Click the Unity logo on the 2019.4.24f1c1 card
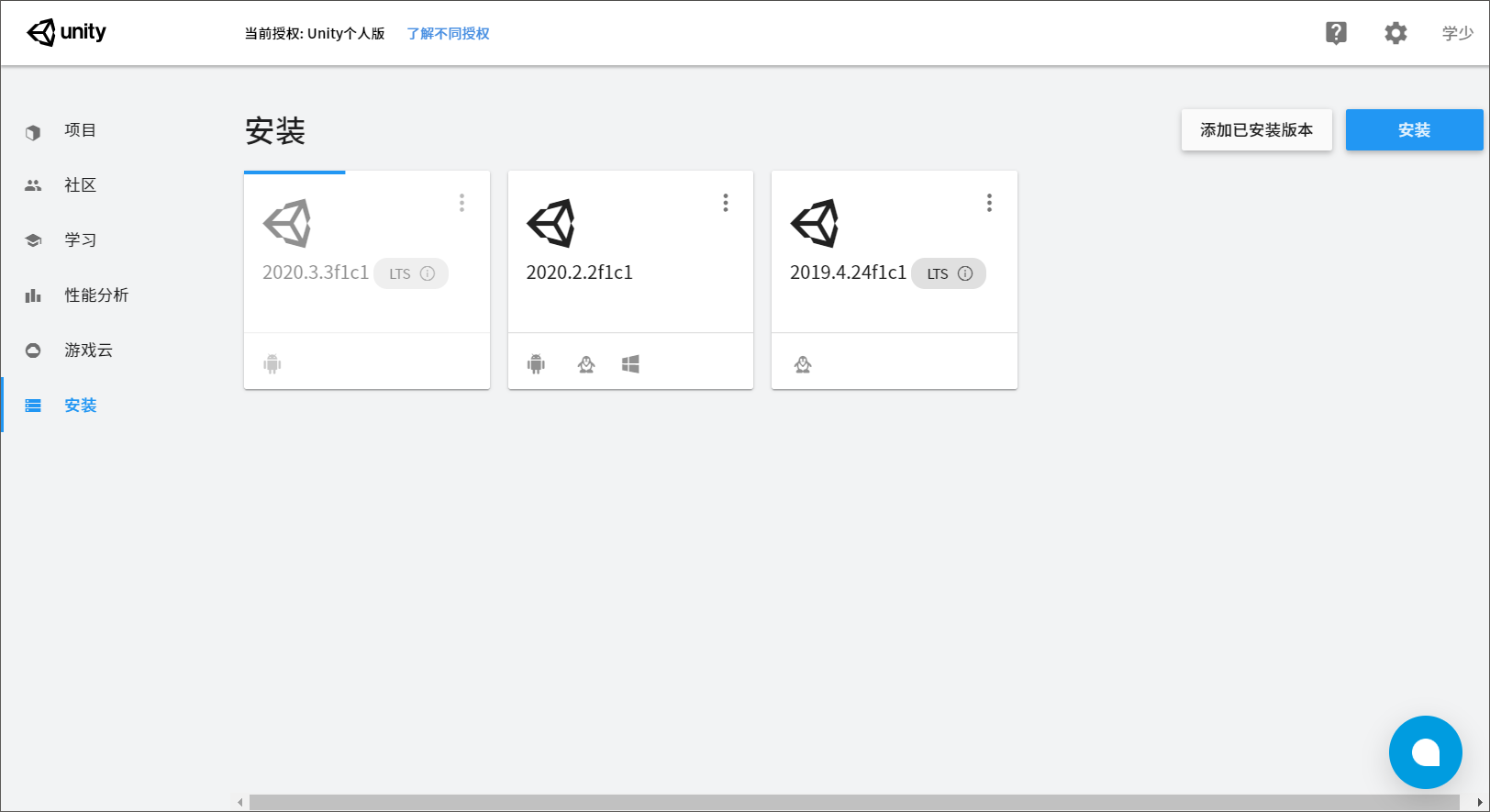 pos(815,223)
